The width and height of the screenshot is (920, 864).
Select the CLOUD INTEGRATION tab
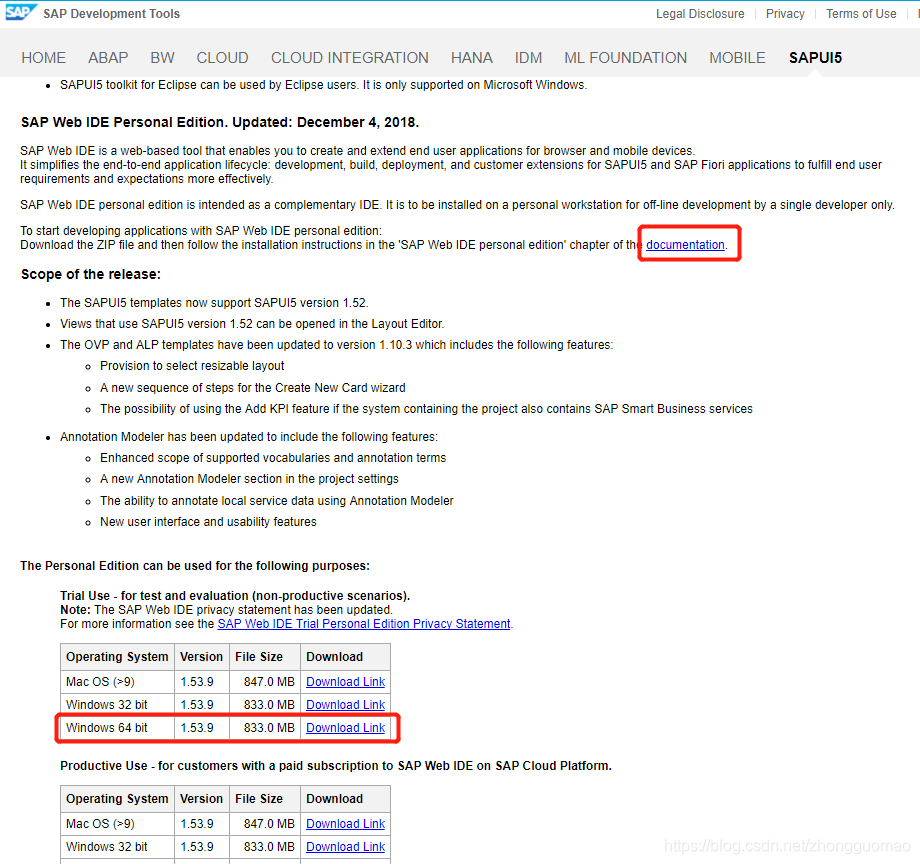point(350,57)
